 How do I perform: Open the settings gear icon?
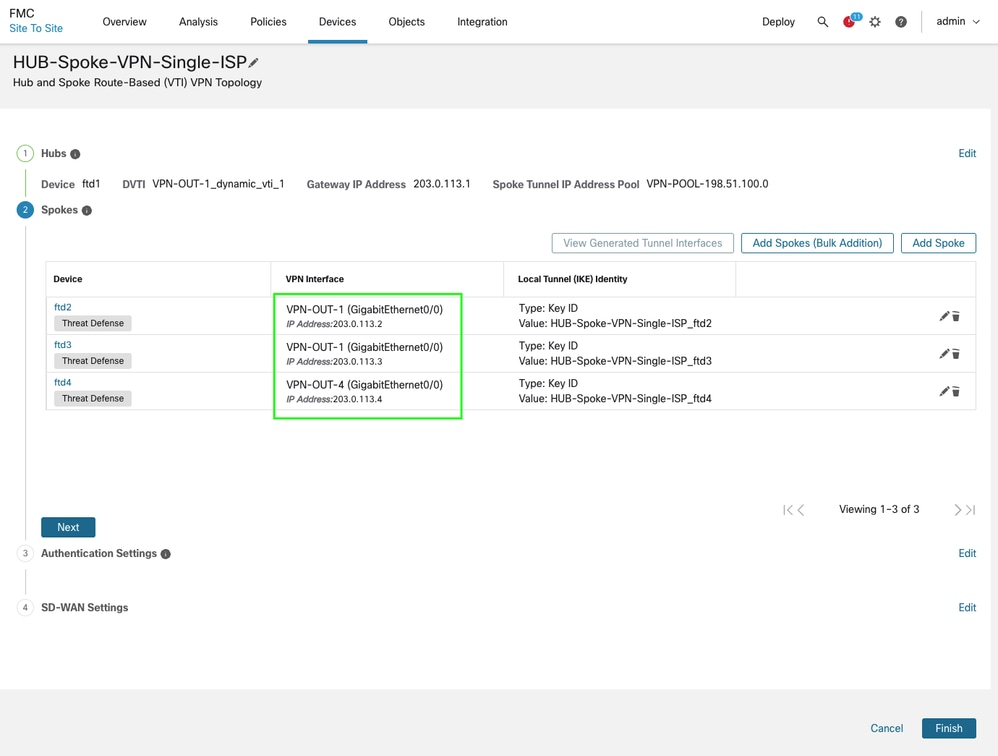[x=875, y=22]
